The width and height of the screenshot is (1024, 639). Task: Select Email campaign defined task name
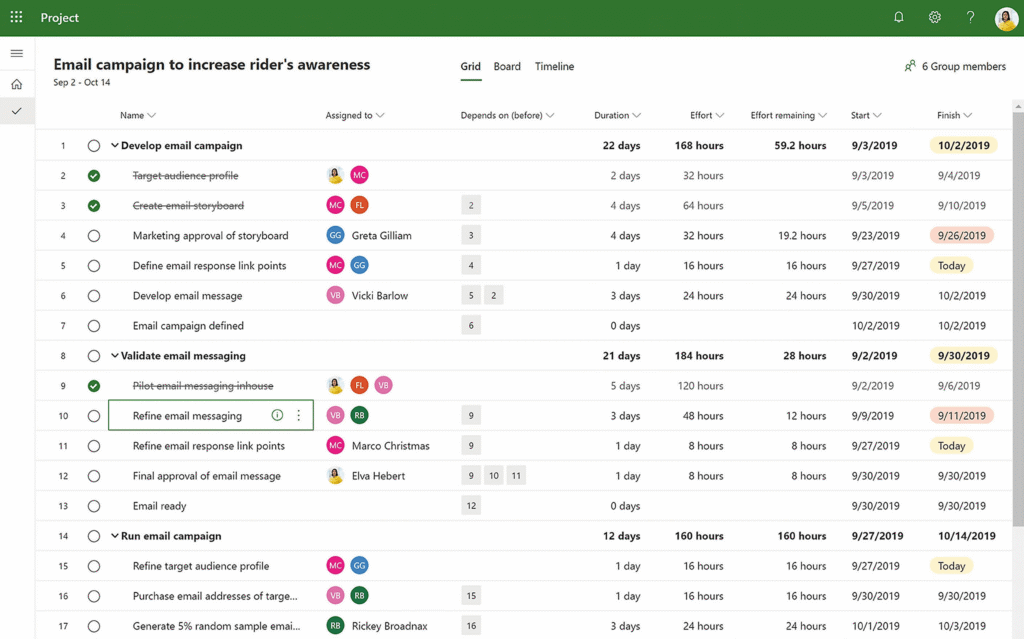(188, 325)
